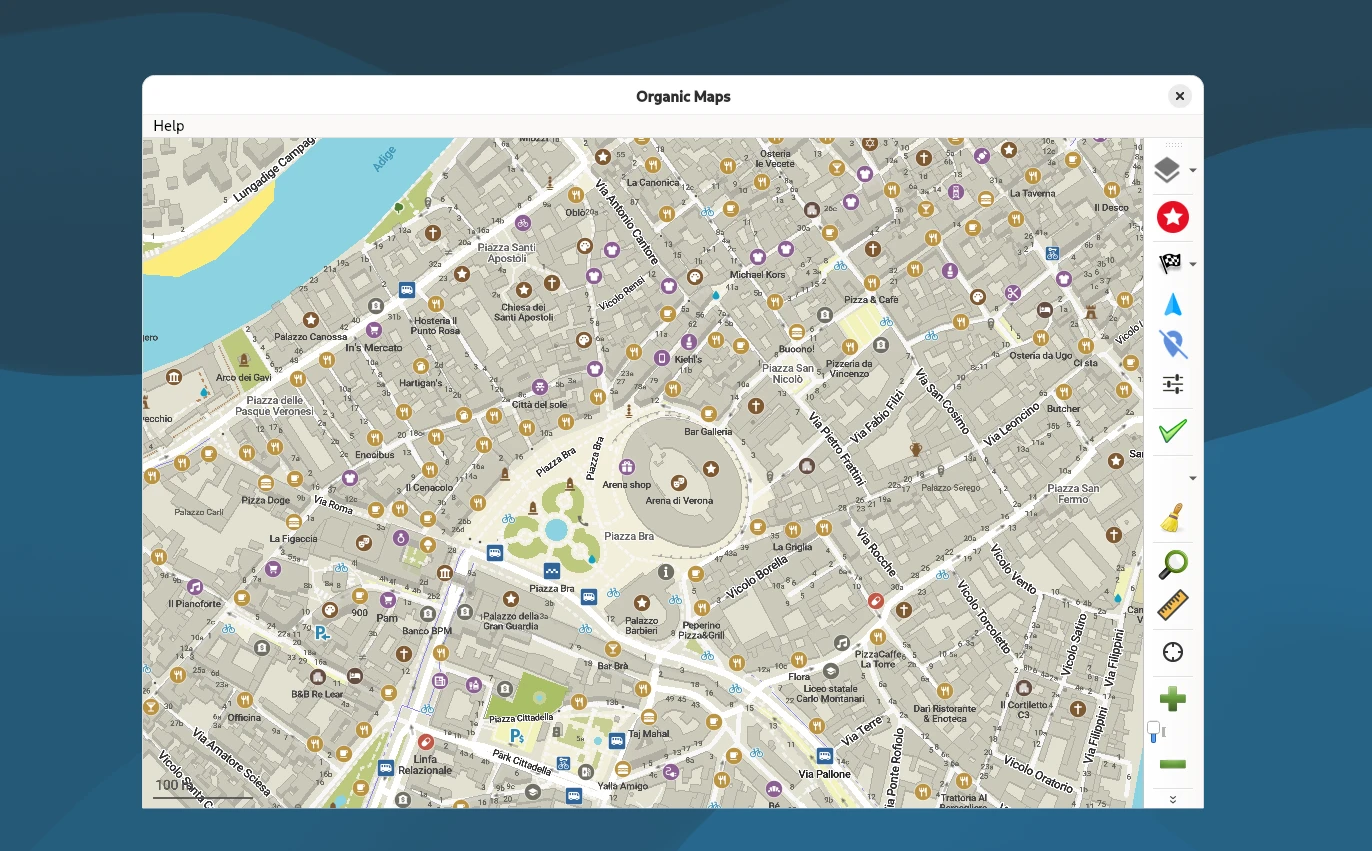
Task: Click the red bookmarks star icon
Action: [1172, 217]
